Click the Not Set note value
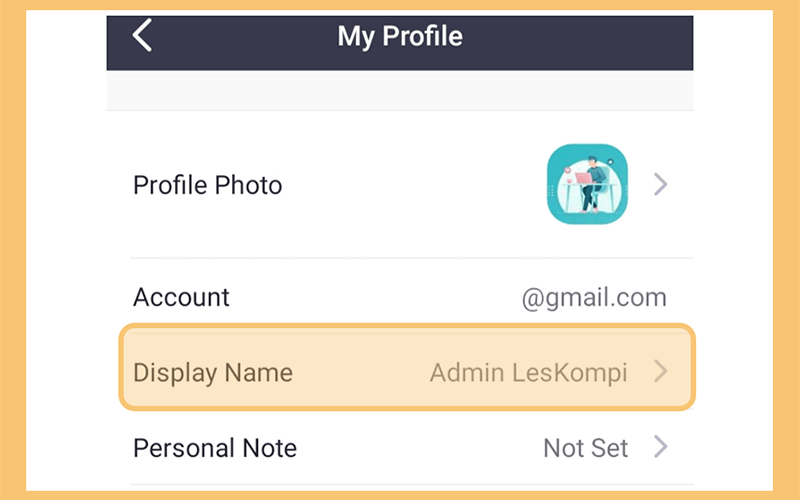800x500 pixels. point(586,448)
